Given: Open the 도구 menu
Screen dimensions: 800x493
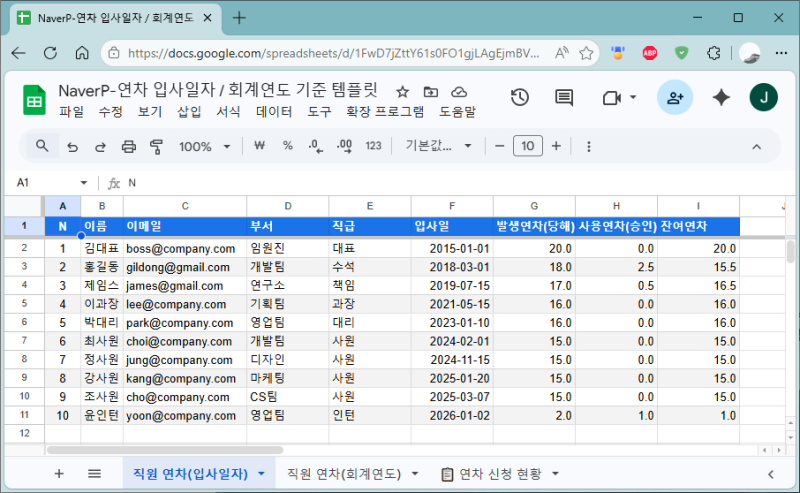Looking at the screenshot, I should pos(319,112).
